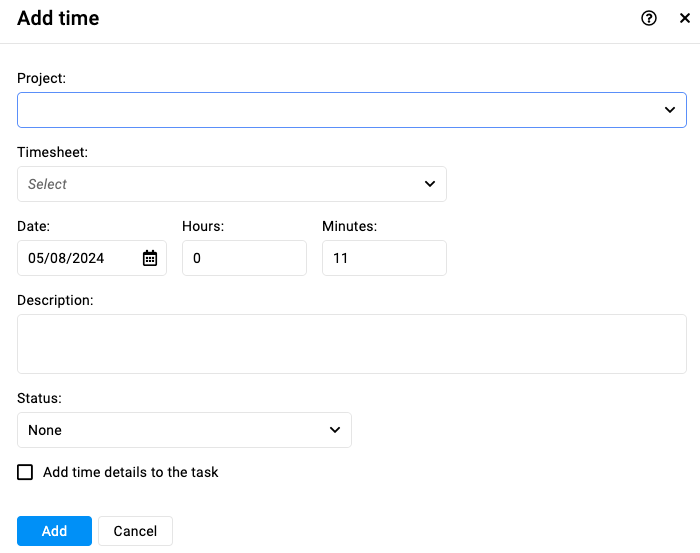This screenshot has height=553, width=700.
Task: Click the Add time dialog title
Action: tap(58, 18)
